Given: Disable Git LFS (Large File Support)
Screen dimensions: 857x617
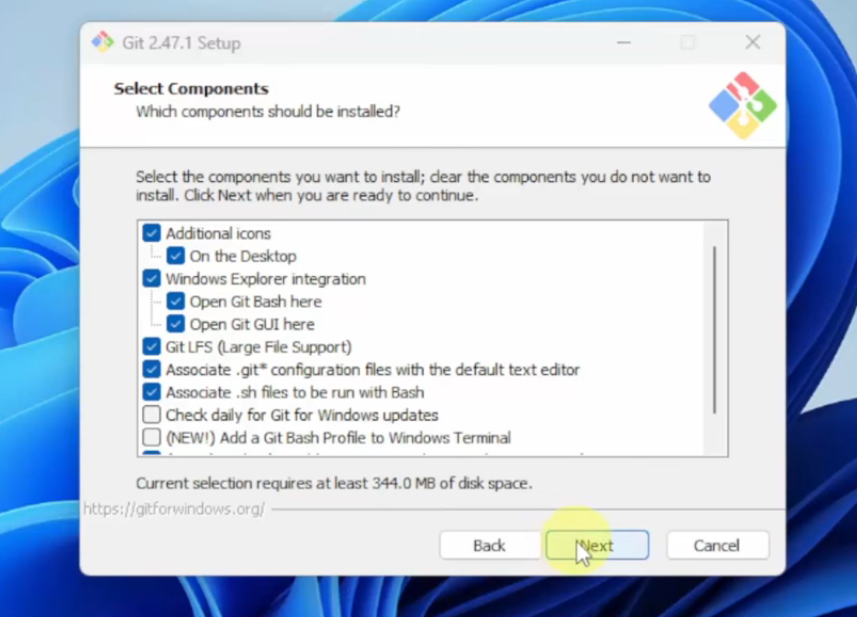Looking at the screenshot, I should (x=151, y=346).
